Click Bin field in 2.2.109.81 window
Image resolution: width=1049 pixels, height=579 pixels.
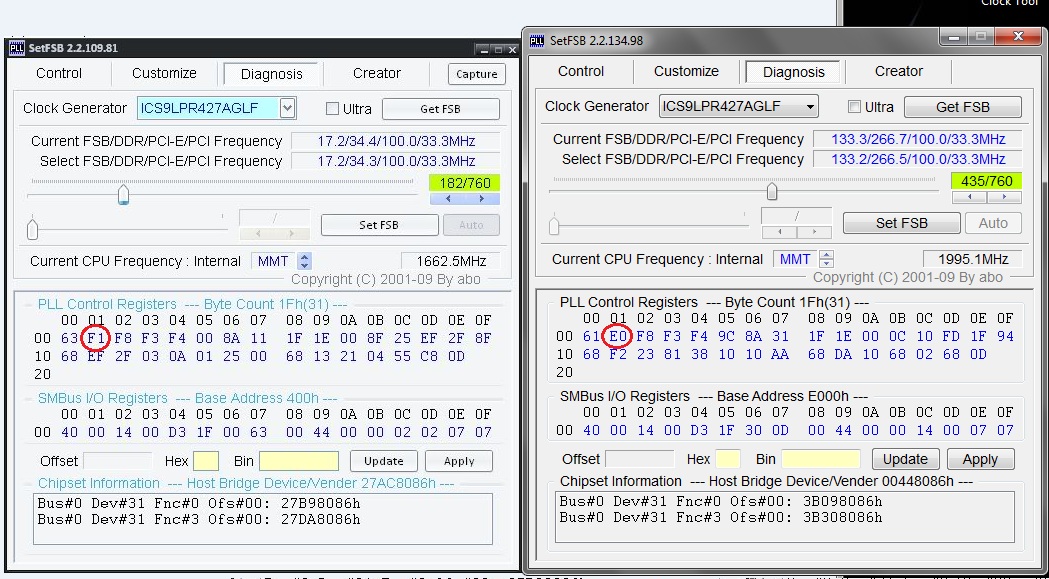coord(298,461)
